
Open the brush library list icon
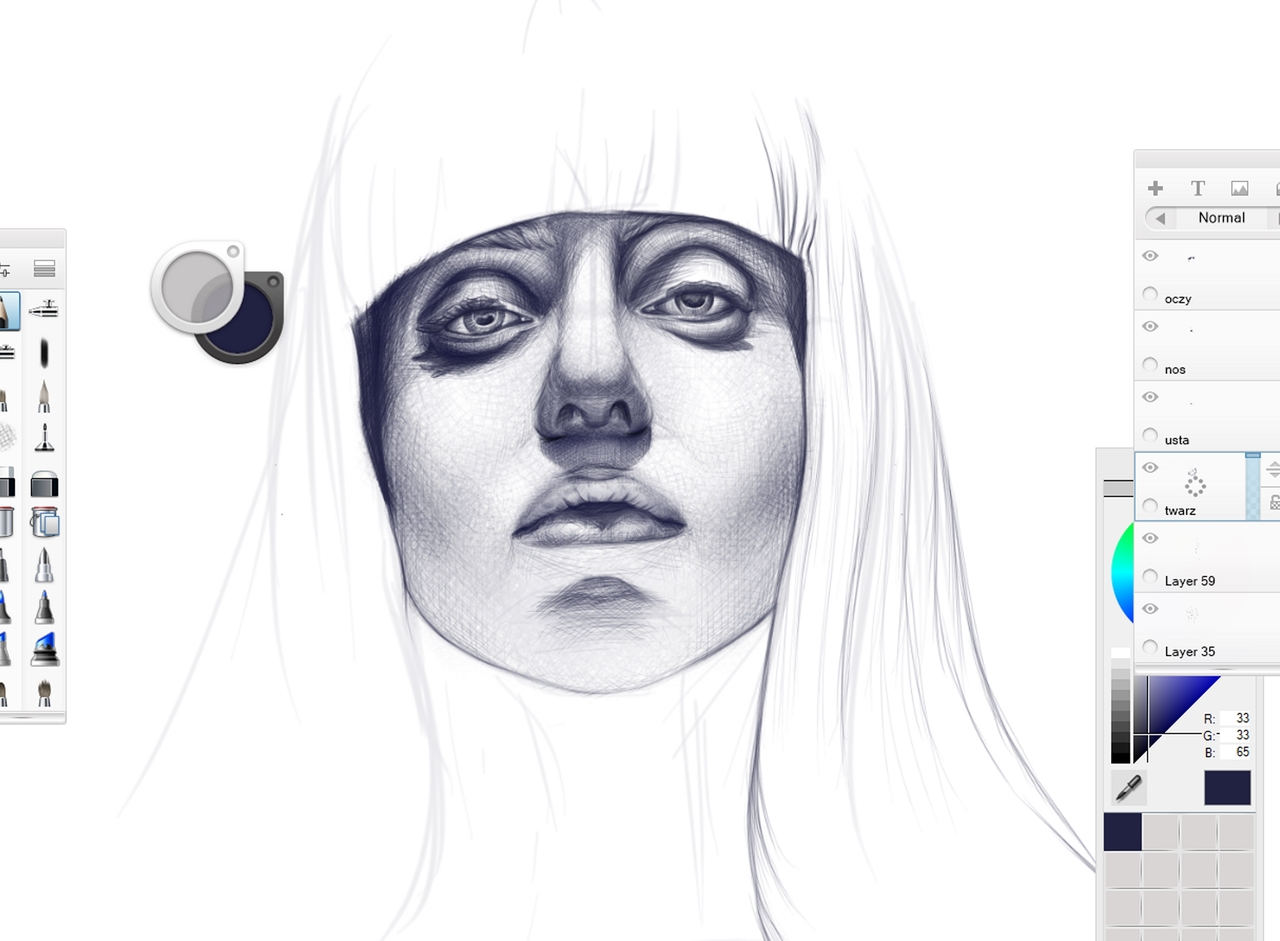tap(44, 268)
